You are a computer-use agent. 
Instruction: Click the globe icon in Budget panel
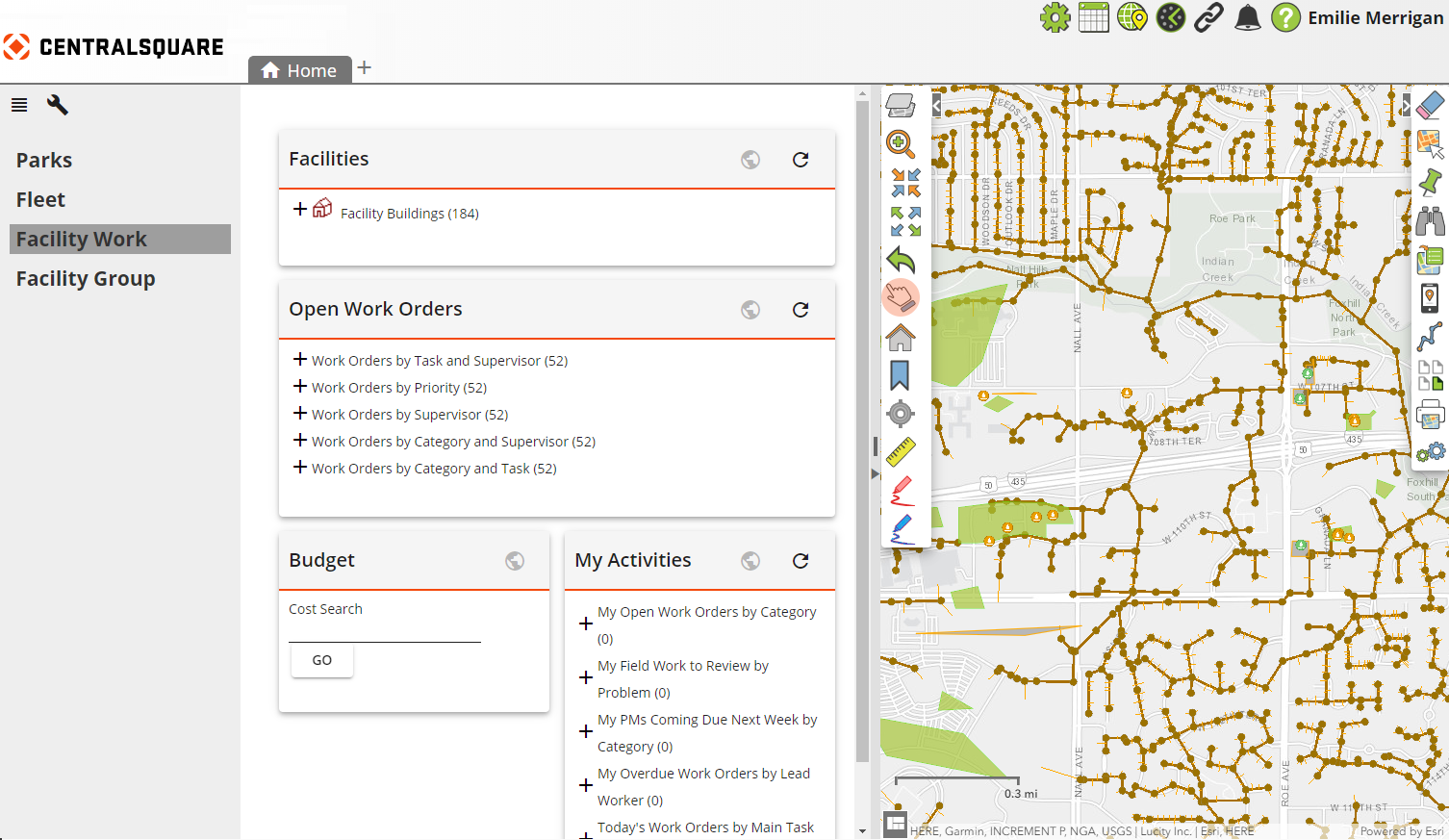click(515, 561)
